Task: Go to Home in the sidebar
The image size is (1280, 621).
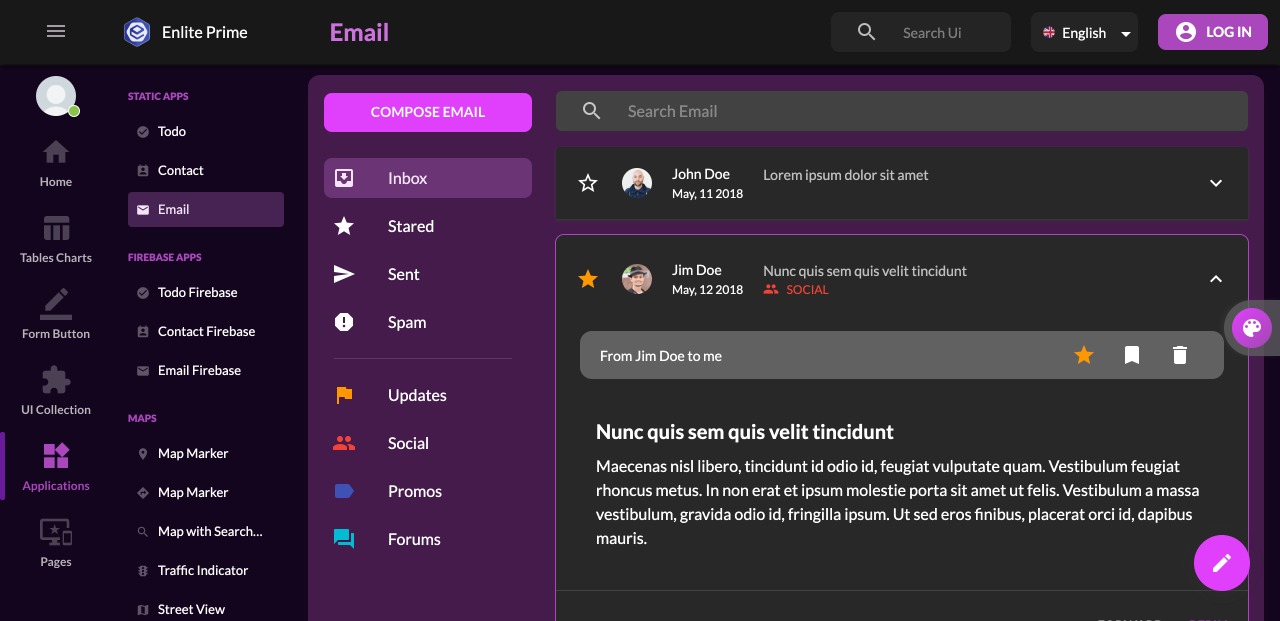Action: coord(56,164)
